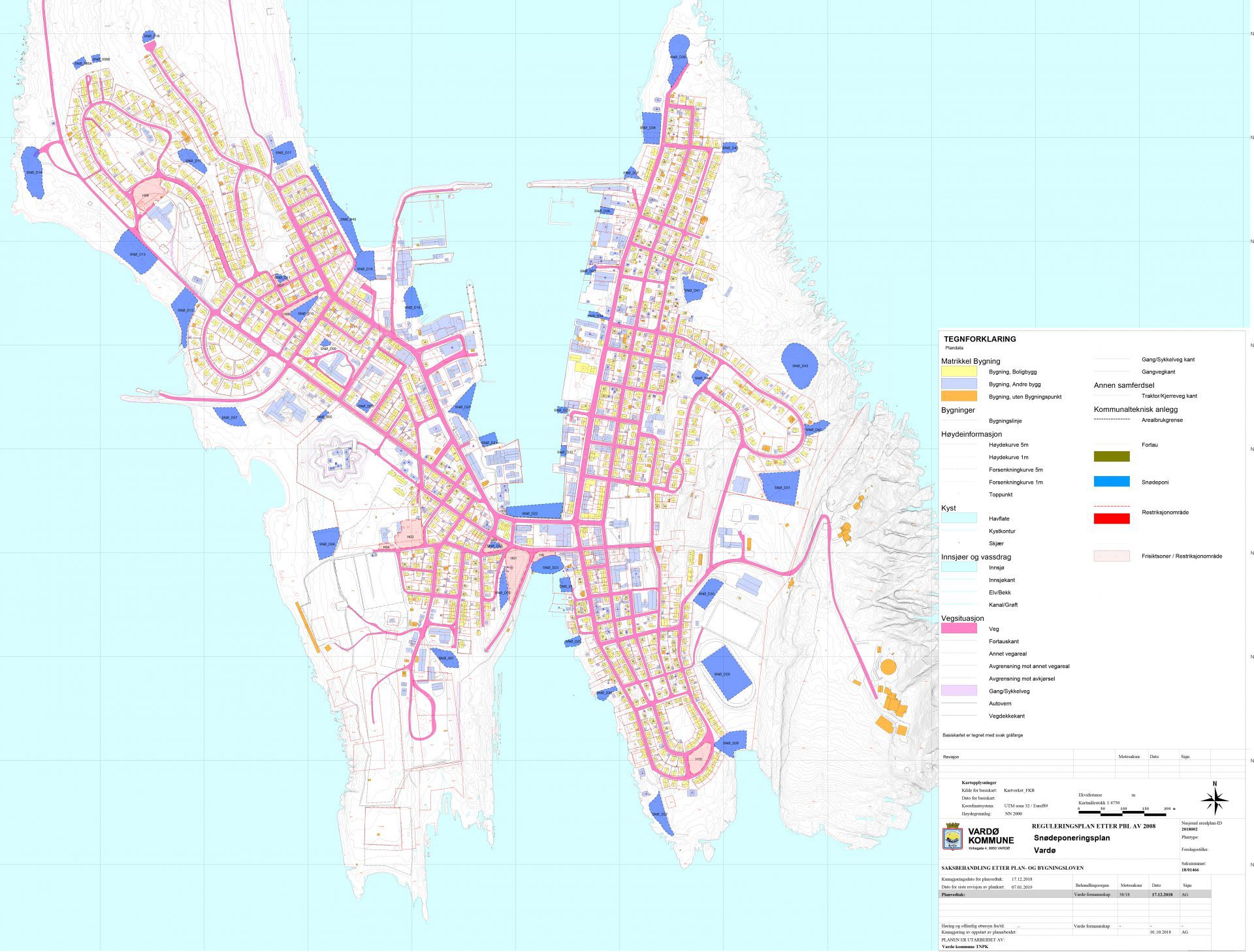Click the VARDØ KOMMUNE name text
The width and height of the screenshot is (1254, 952).
991,836
